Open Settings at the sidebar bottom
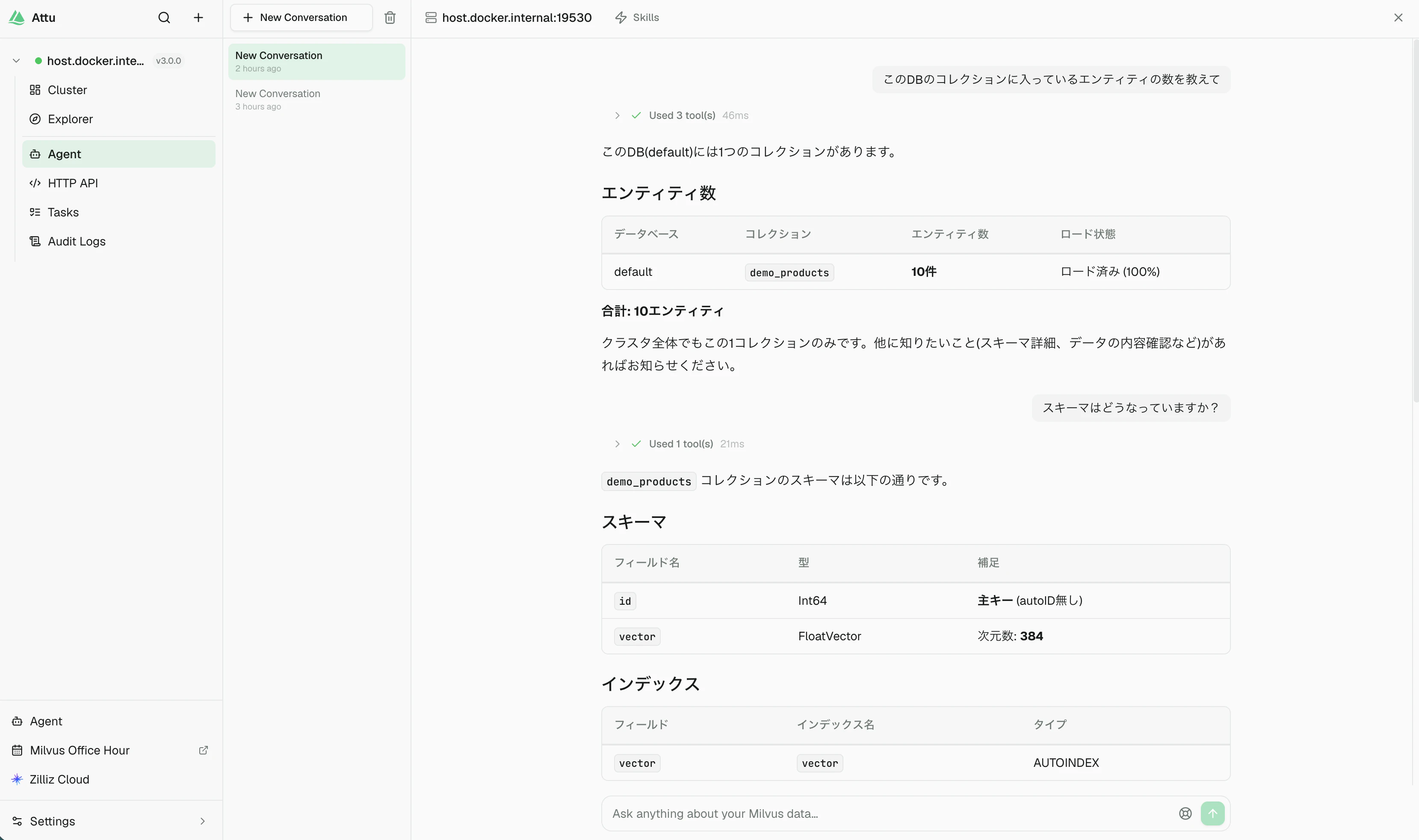 [x=111, y=821]
